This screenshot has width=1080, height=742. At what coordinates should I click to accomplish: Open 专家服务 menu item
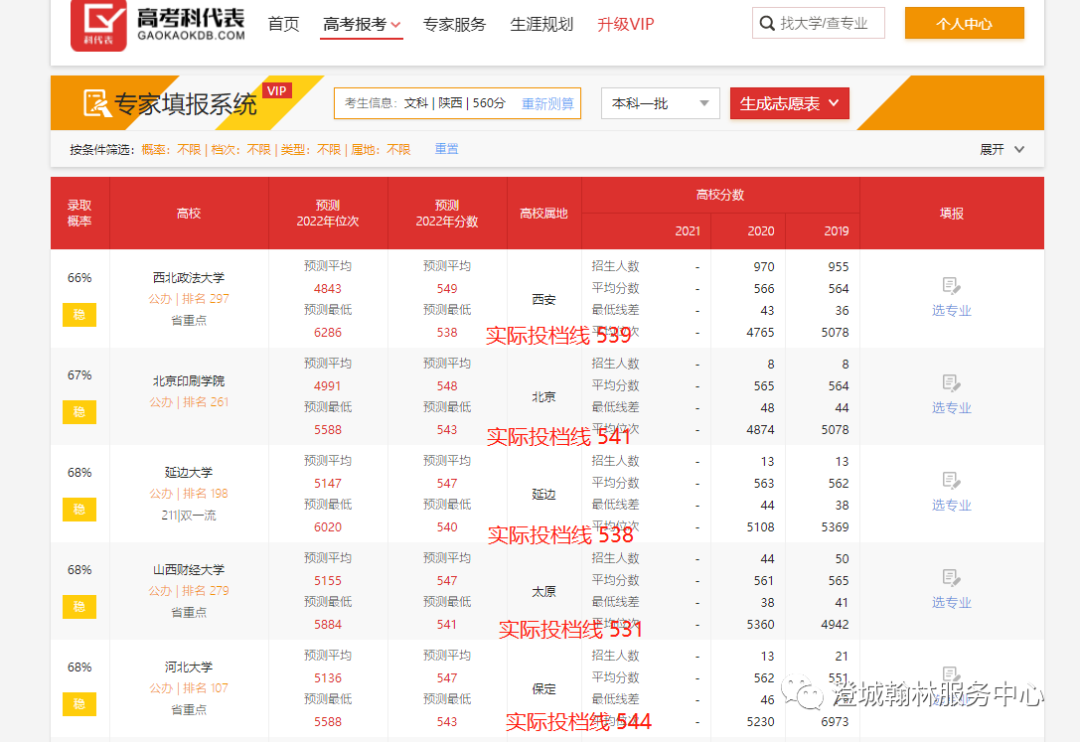tap(455, 25)
